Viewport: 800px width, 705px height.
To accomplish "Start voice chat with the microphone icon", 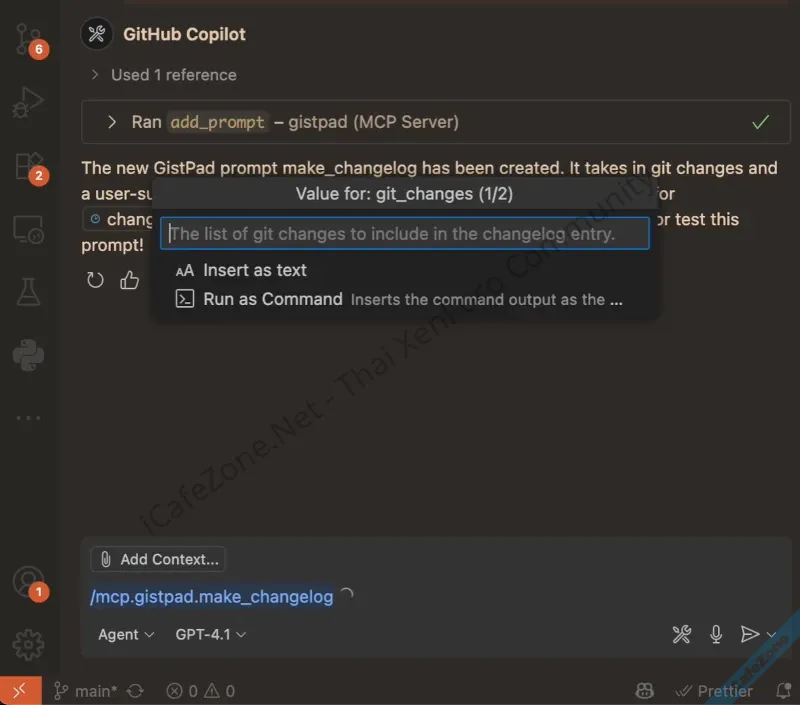I will point(716,634).
